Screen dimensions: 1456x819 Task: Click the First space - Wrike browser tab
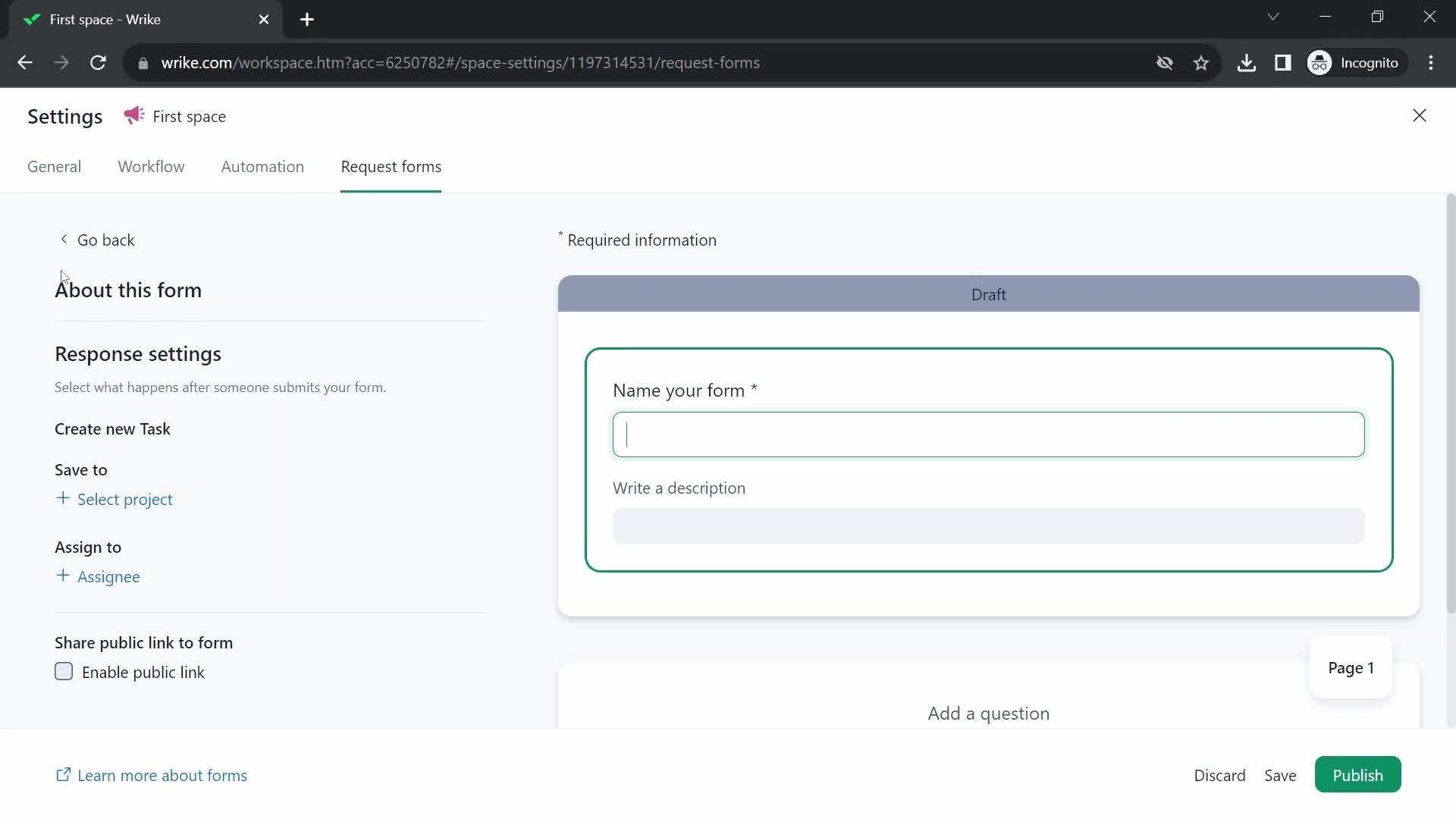[146, 20]
